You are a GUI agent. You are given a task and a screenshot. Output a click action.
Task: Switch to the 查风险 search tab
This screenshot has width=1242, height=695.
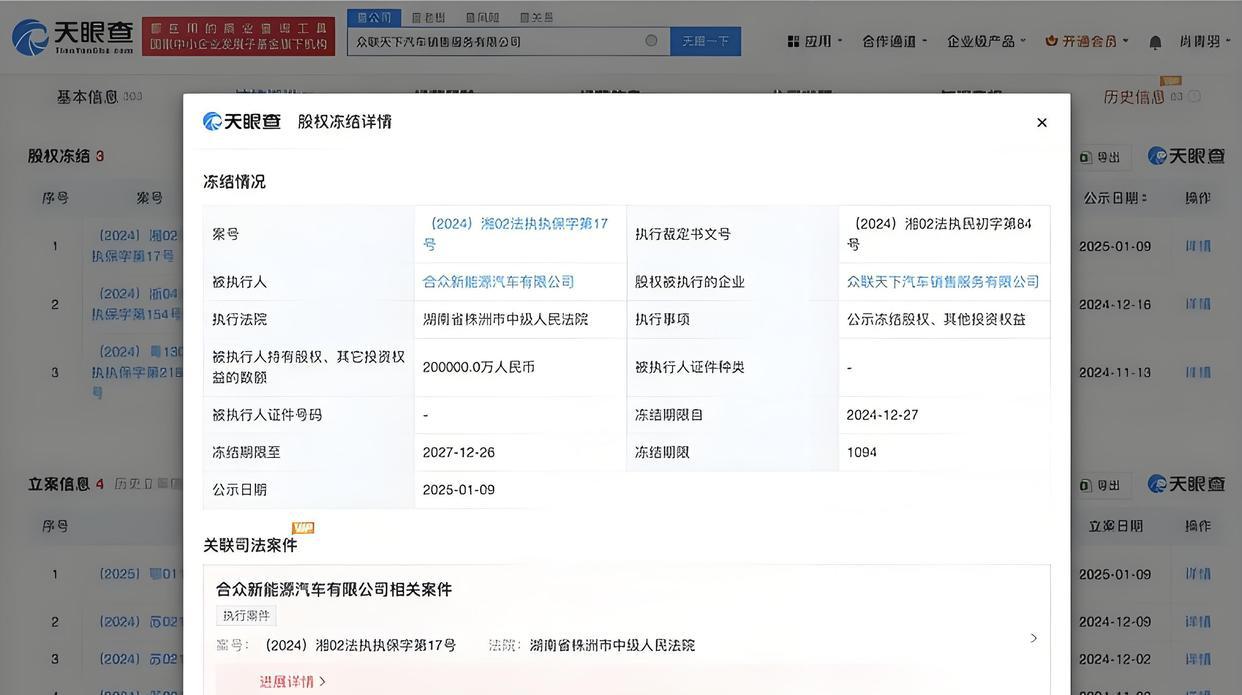482,17
